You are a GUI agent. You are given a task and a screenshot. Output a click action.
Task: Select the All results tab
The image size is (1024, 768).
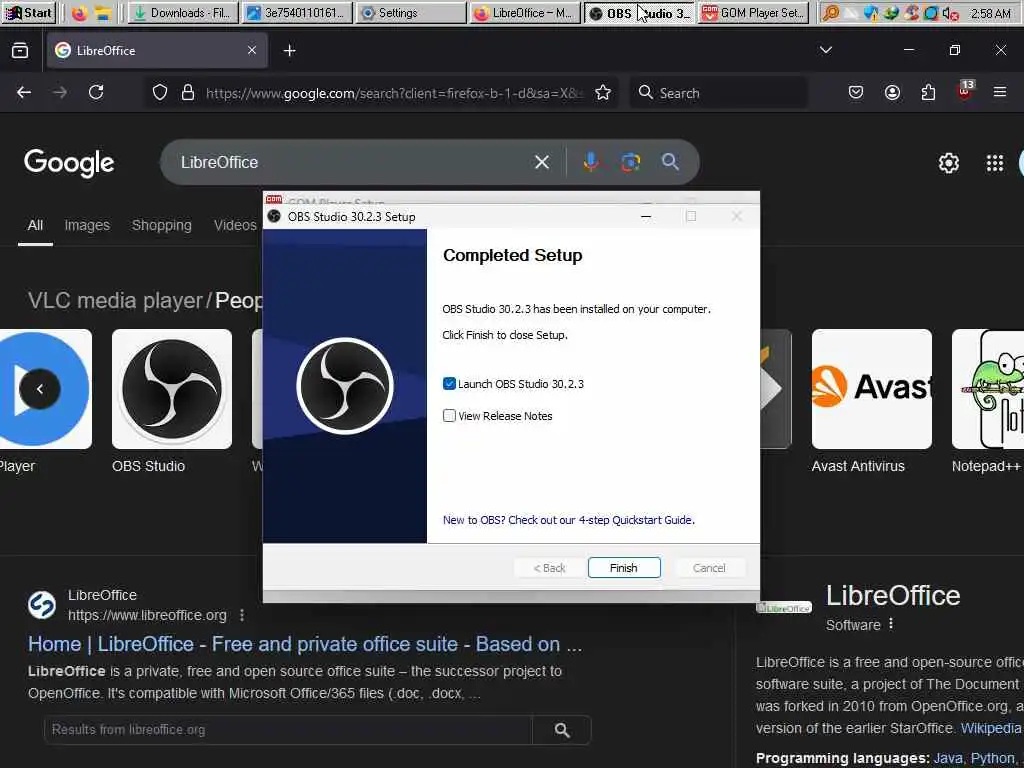pos(35,225)
